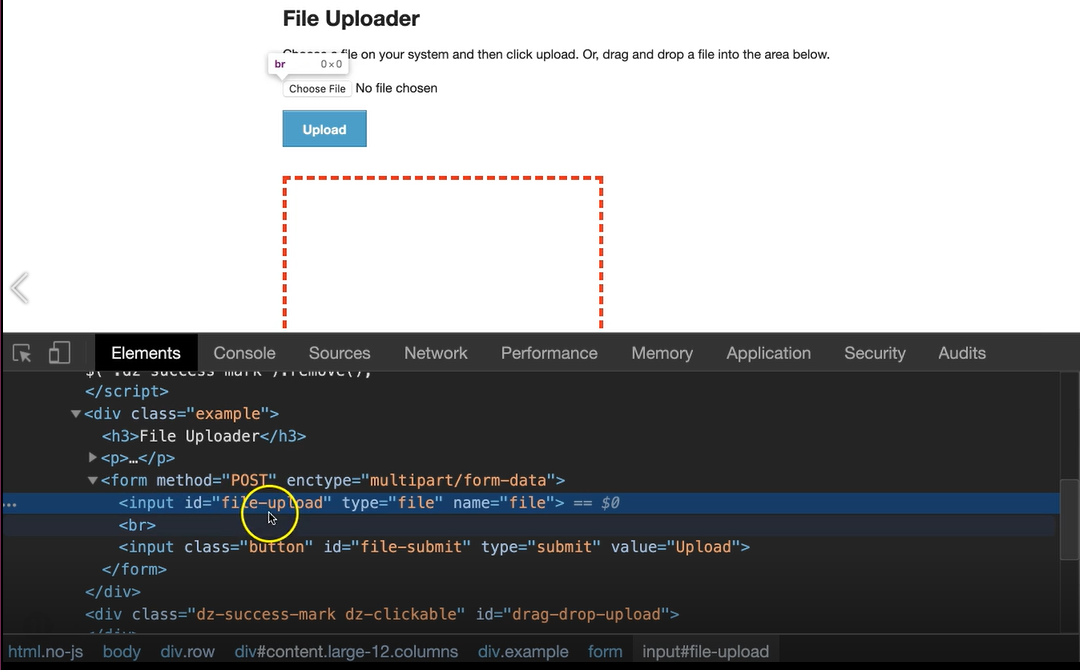Select the closing </form> tag line
The width and height of the screenshot is (1080, 670).
pos(134,569)
